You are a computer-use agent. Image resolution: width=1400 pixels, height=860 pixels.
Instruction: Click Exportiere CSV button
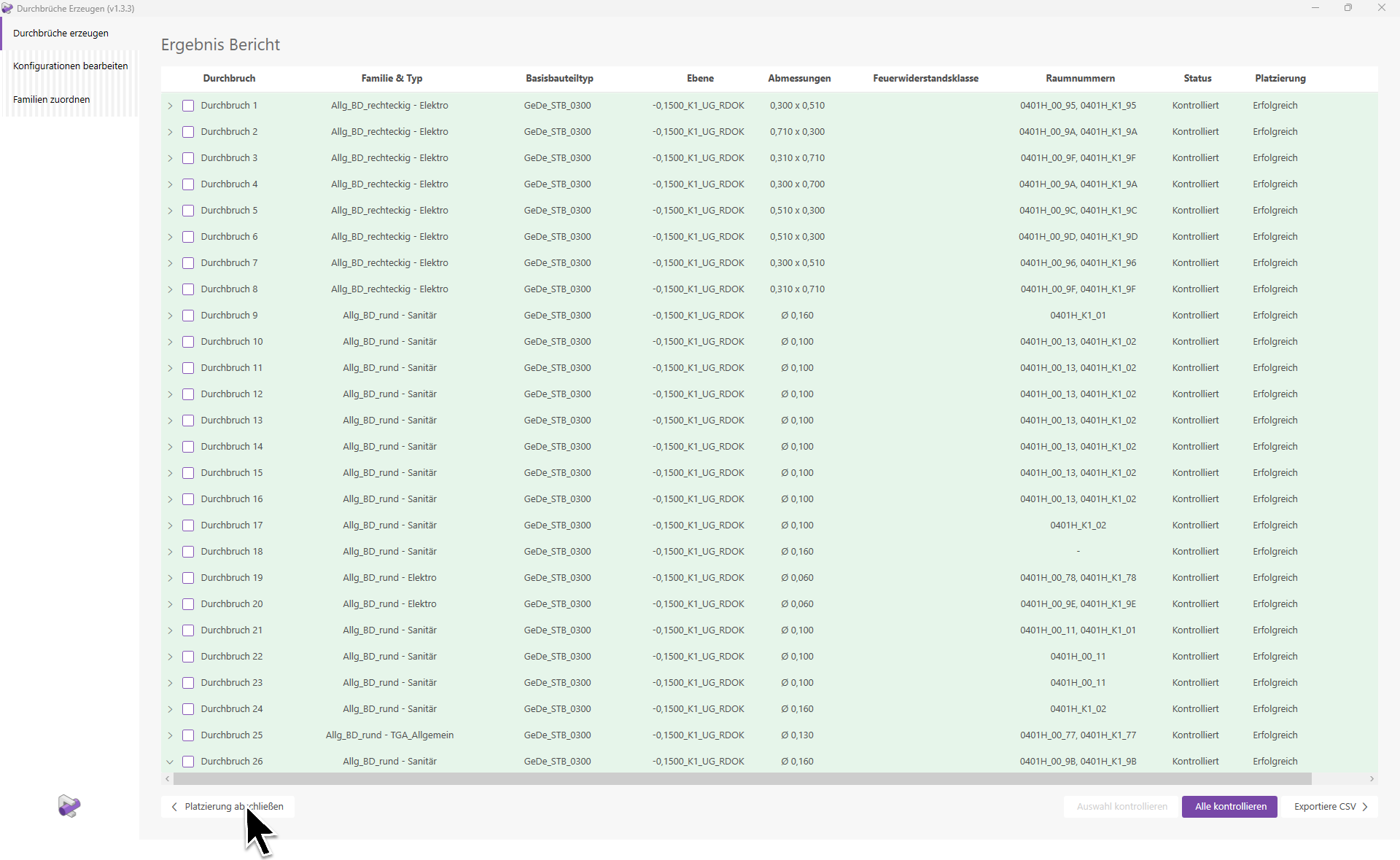(x=1324, y=807)
